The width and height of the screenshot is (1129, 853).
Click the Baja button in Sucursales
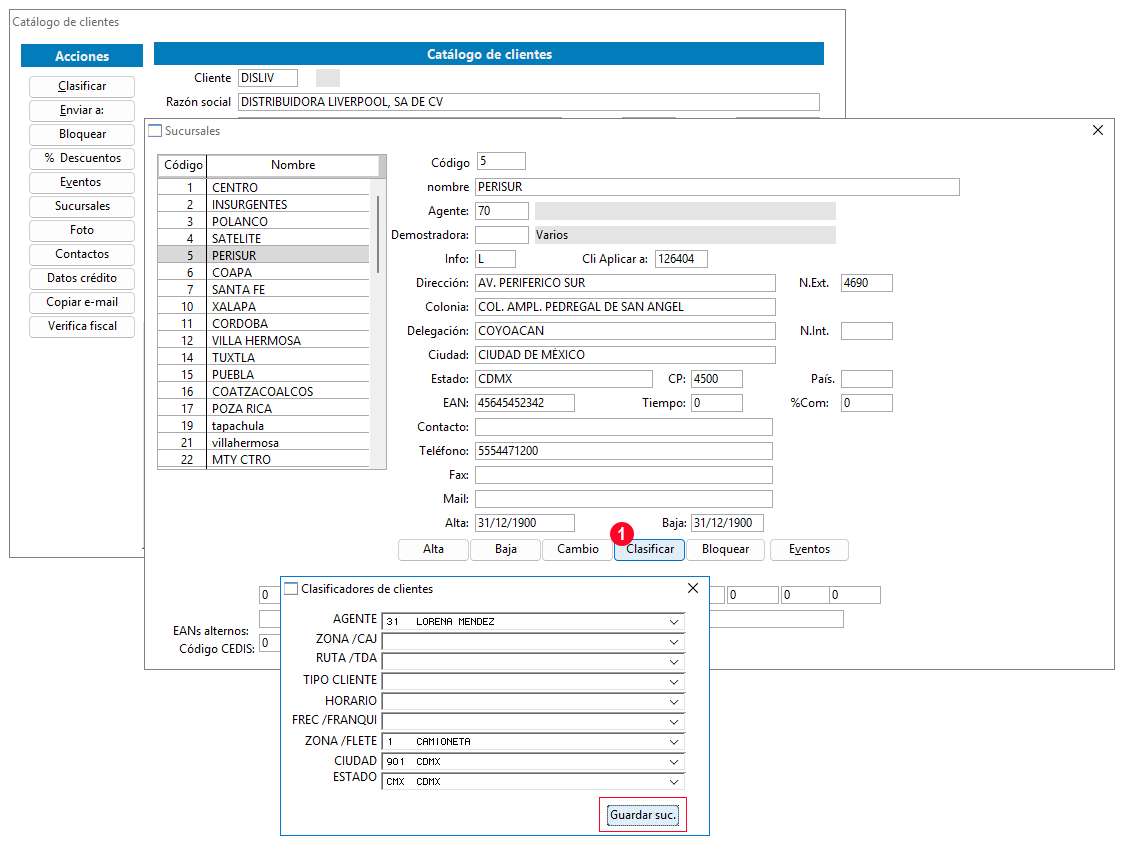point(505,549)
